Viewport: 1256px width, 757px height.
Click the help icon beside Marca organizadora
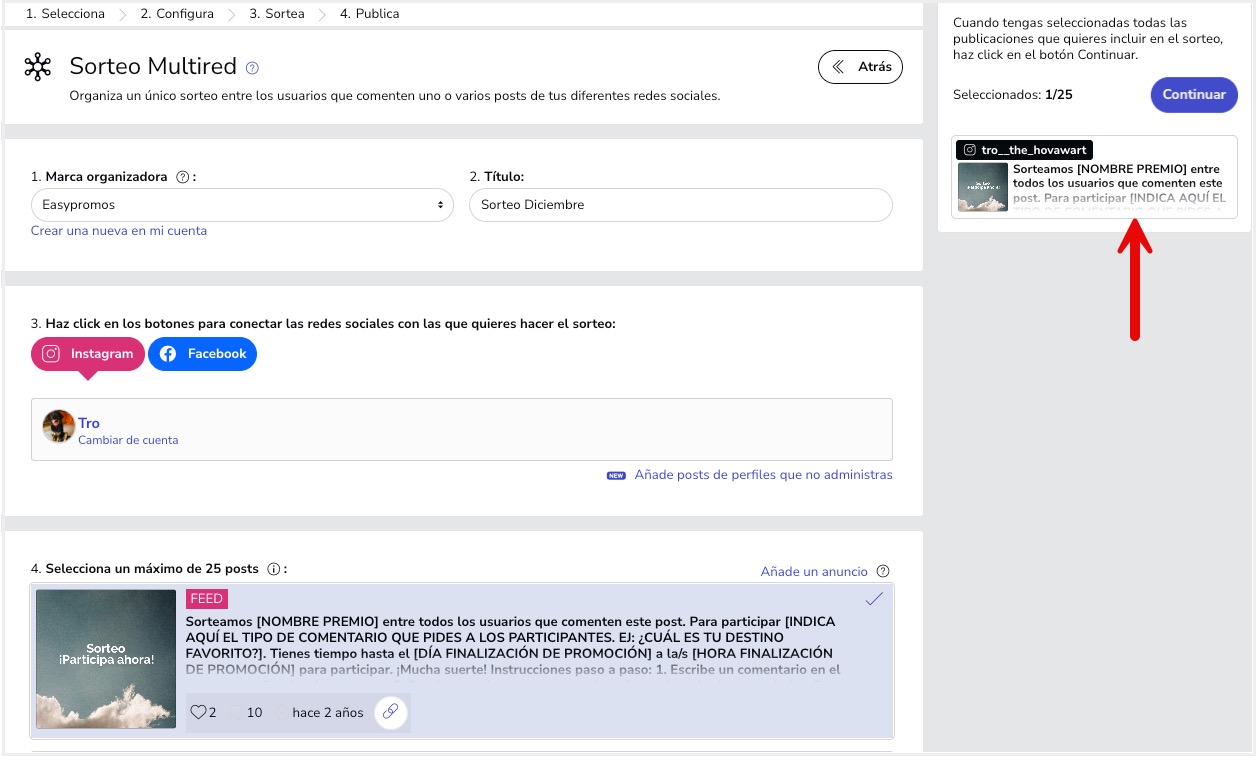point(182,177)
